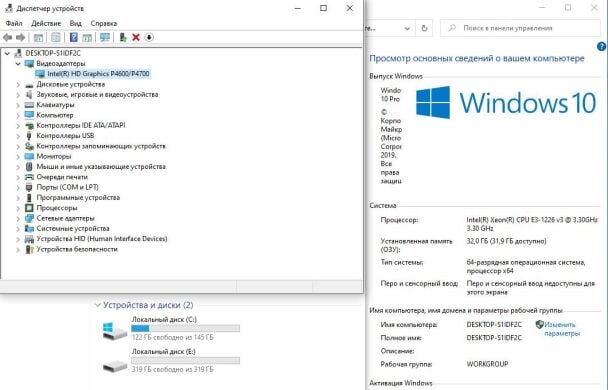Click the Изменить параметры link
Screen dimensions: 608x390
[561, 329]
